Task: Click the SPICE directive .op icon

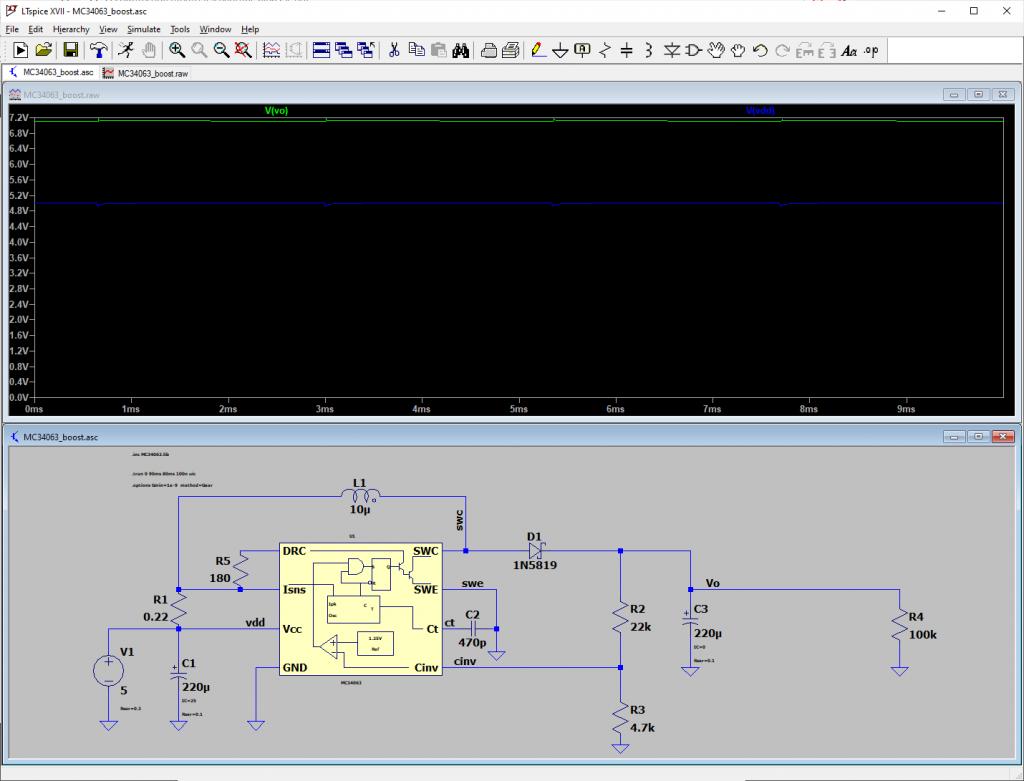Action: [871, 50]
